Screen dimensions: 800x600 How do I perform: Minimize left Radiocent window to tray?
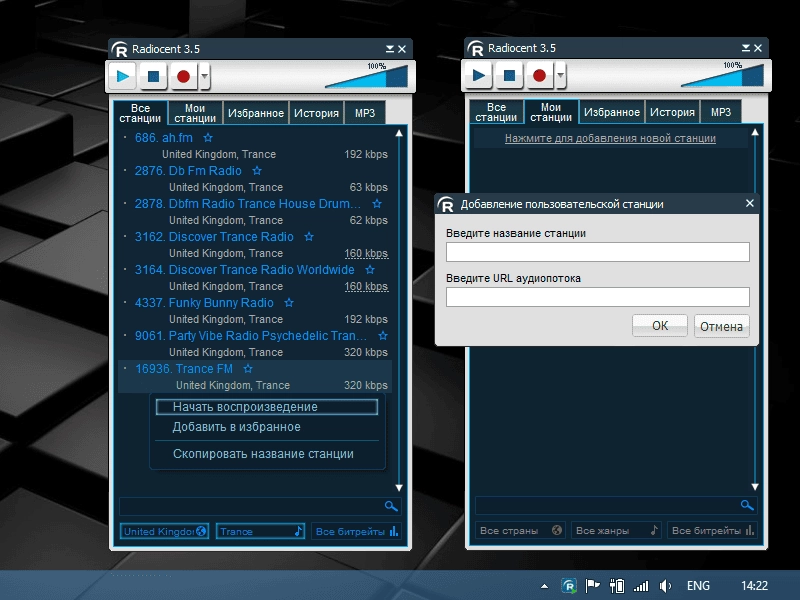390,49
